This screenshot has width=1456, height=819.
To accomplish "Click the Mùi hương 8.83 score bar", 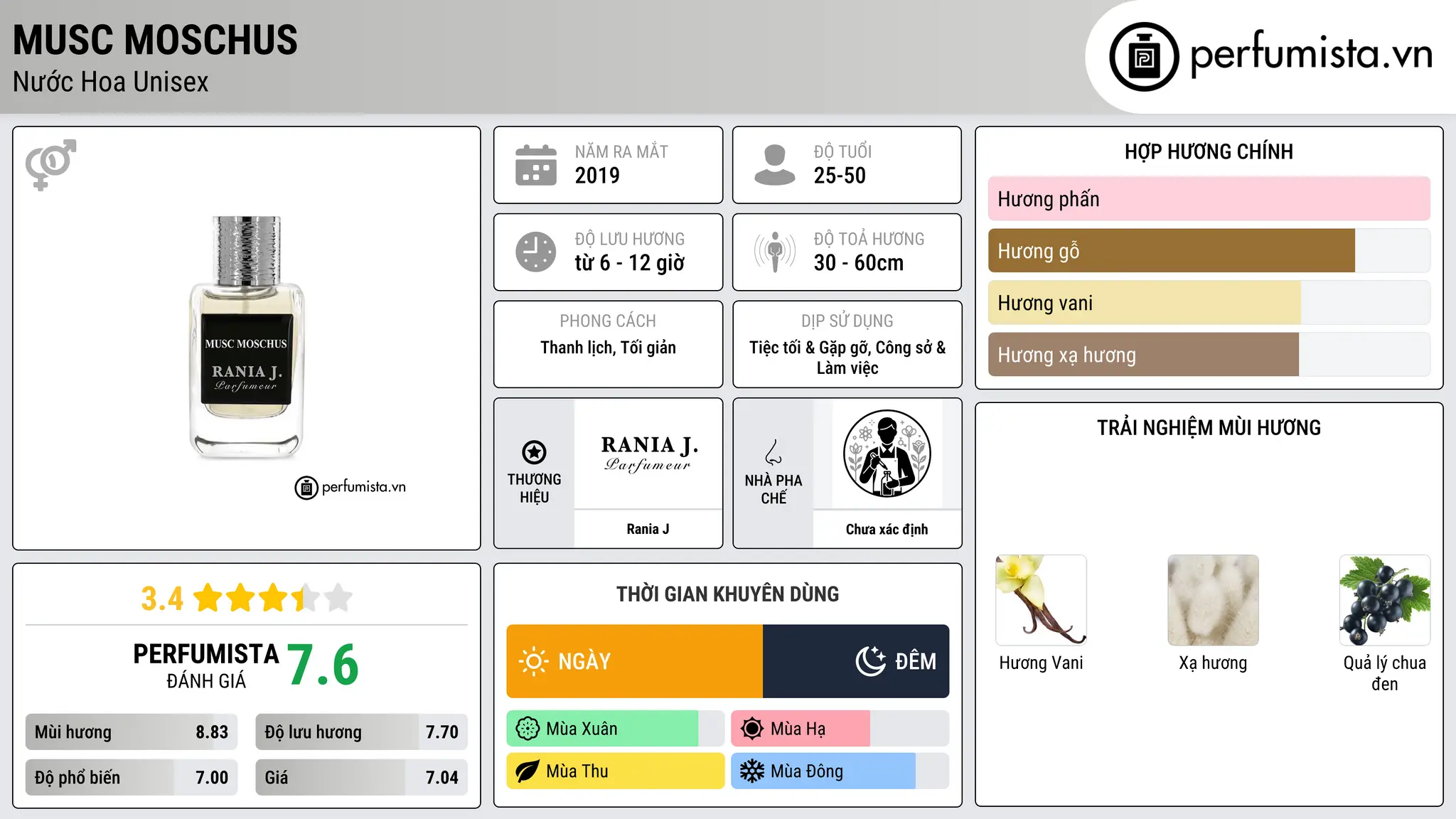I will click(x=132, y=732).
